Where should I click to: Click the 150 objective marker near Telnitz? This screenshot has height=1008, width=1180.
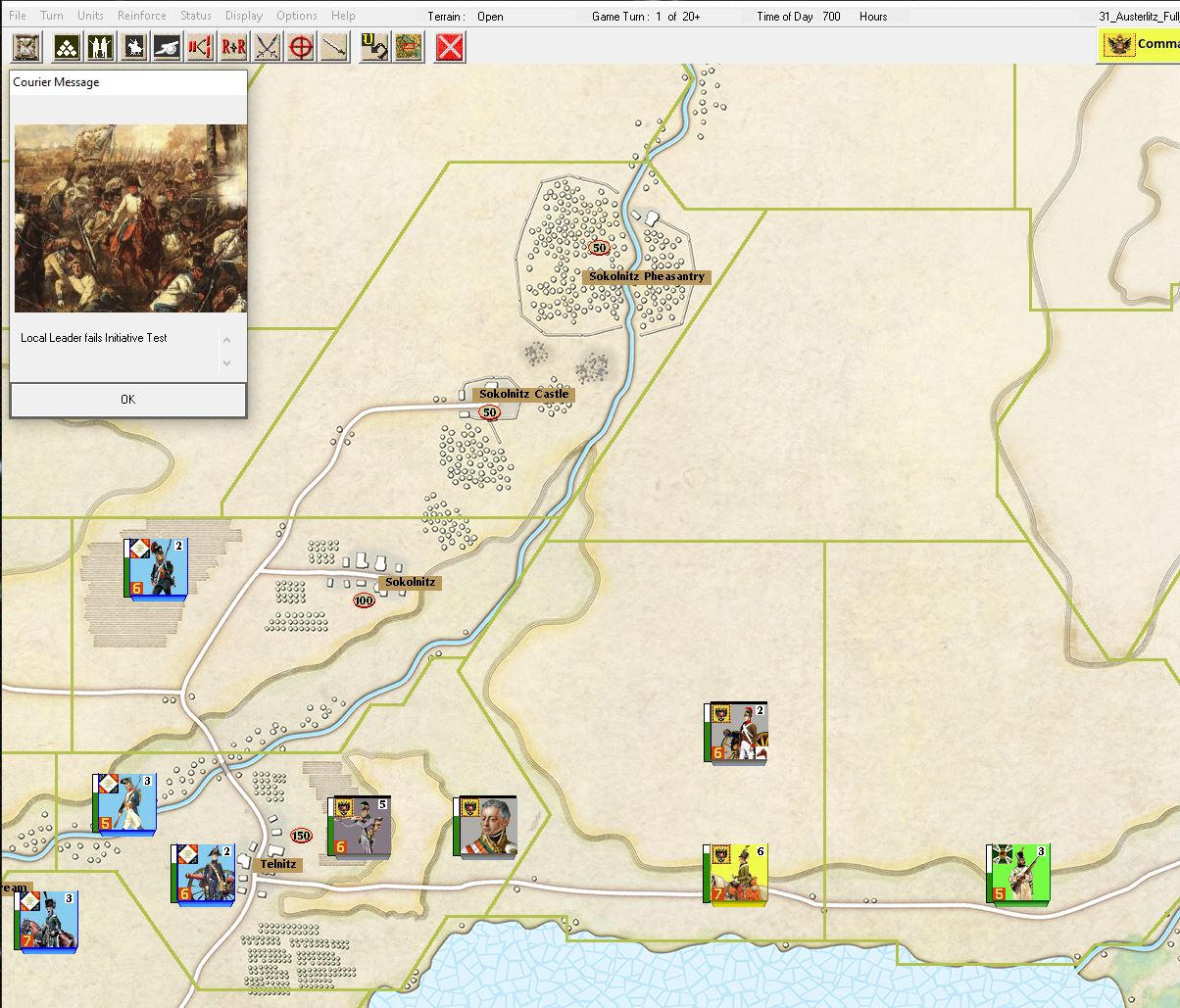coord(301,836)
